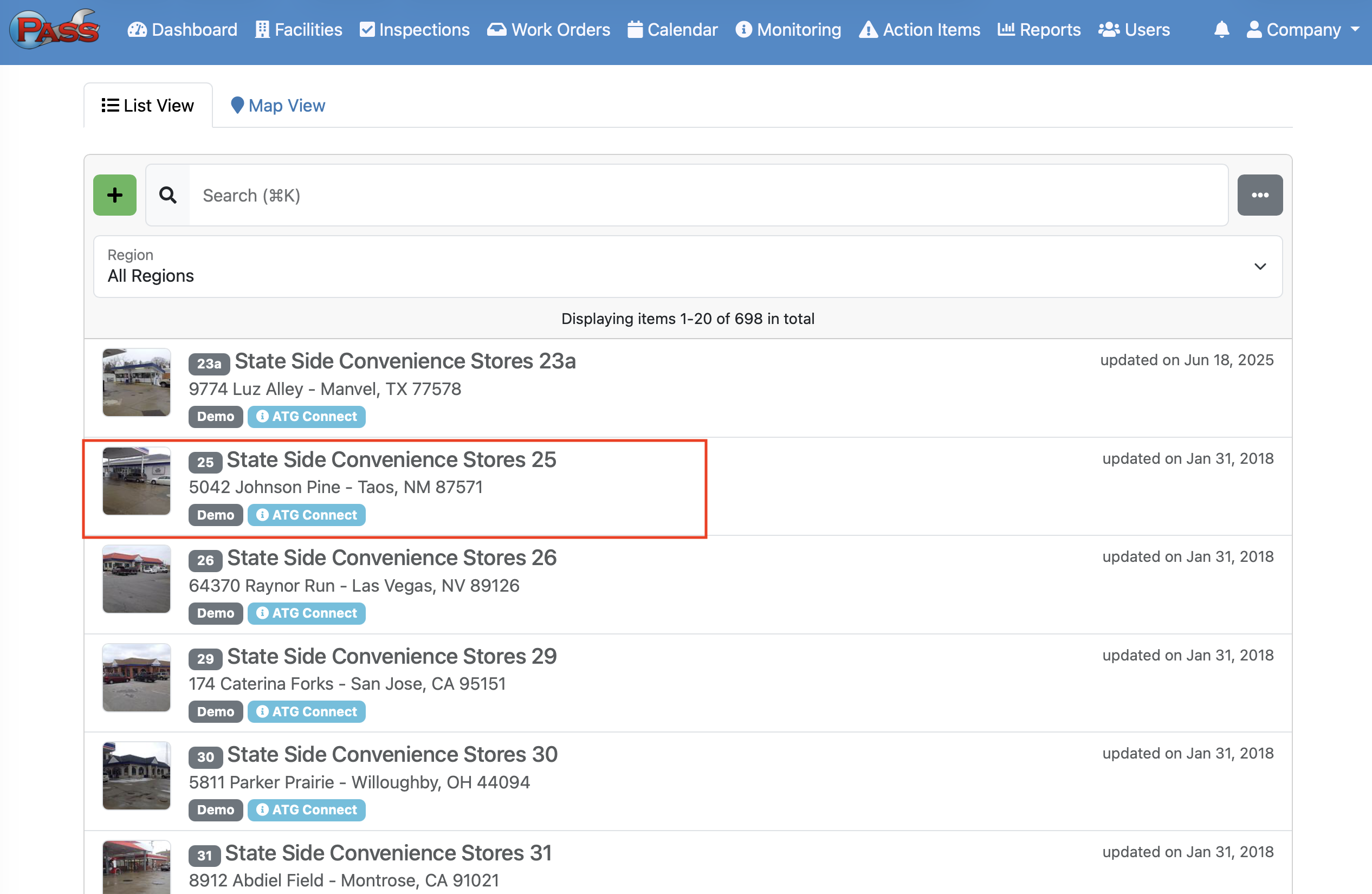This screenshot has width=1372, height=894.
Task: Open Dashboard from the navigation bar
Action: click(x=182, y=30)
